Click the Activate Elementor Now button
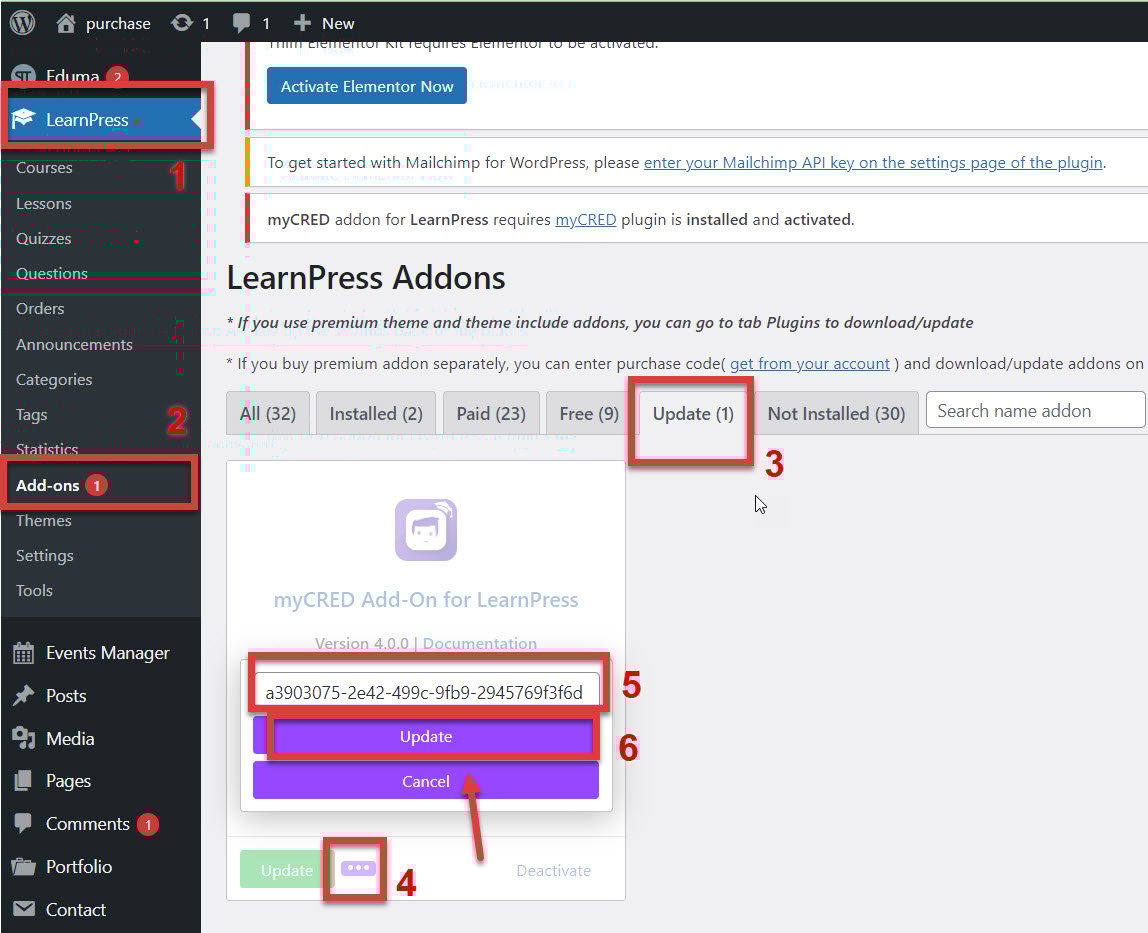The width and height of the screenshot is (1148, 933). tap(367, 86)
